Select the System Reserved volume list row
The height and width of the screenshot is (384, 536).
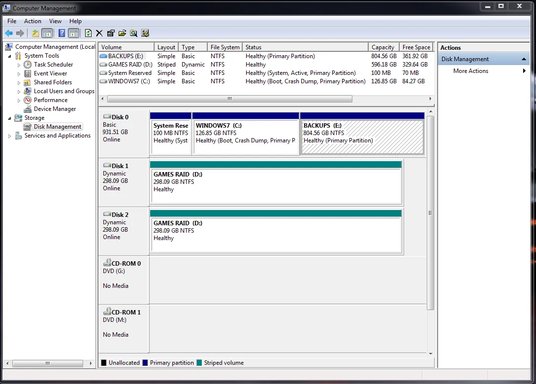tap(265, 73)
